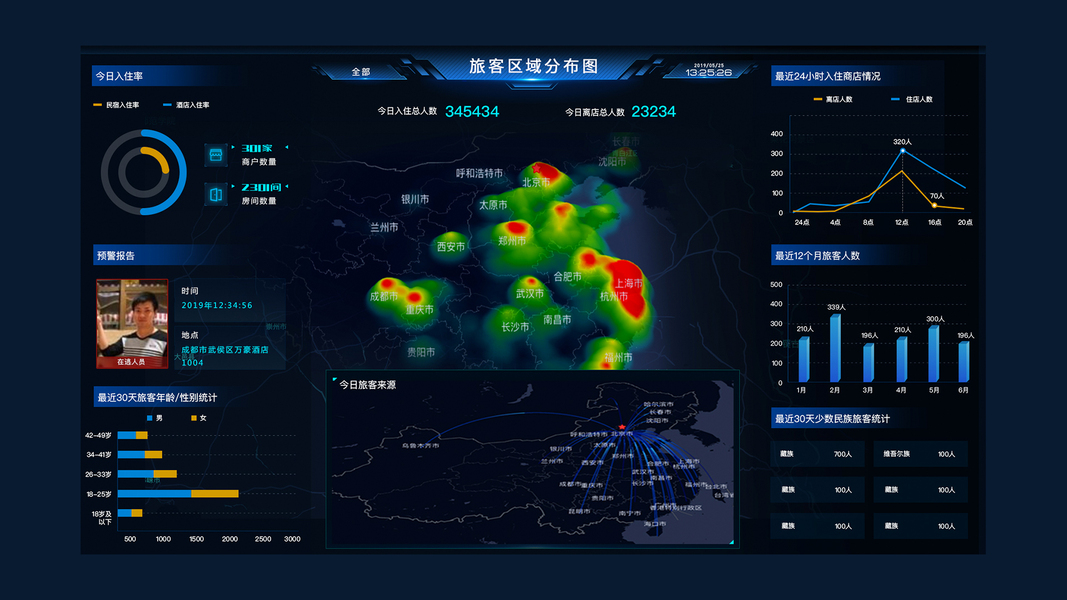Image resolution: width=1067 pixels, height=600 pixels.
Task: Open the 在逃人员 suspect photo
Action: (132, 324)
